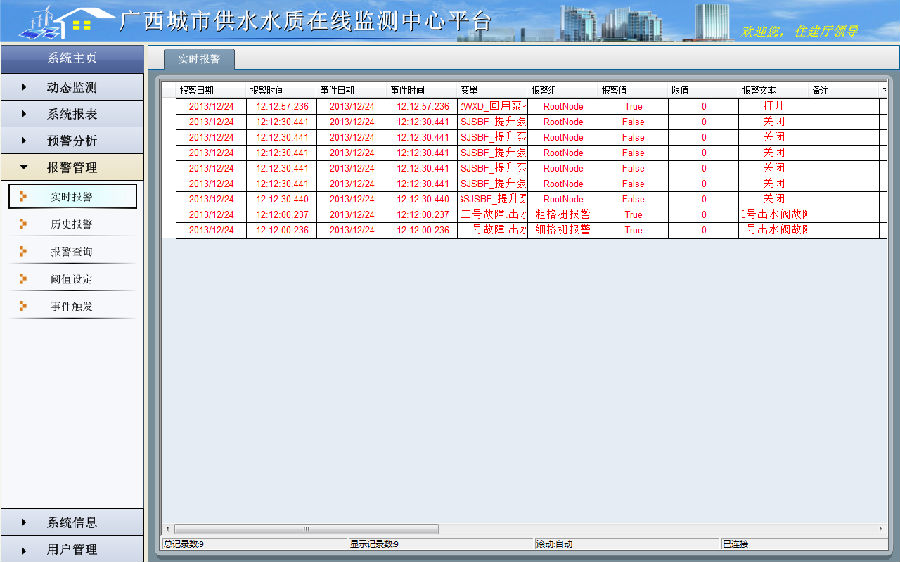Expand the 系统报表 section
The height and width of the screenshot is (562, 900).
point(71,115)
